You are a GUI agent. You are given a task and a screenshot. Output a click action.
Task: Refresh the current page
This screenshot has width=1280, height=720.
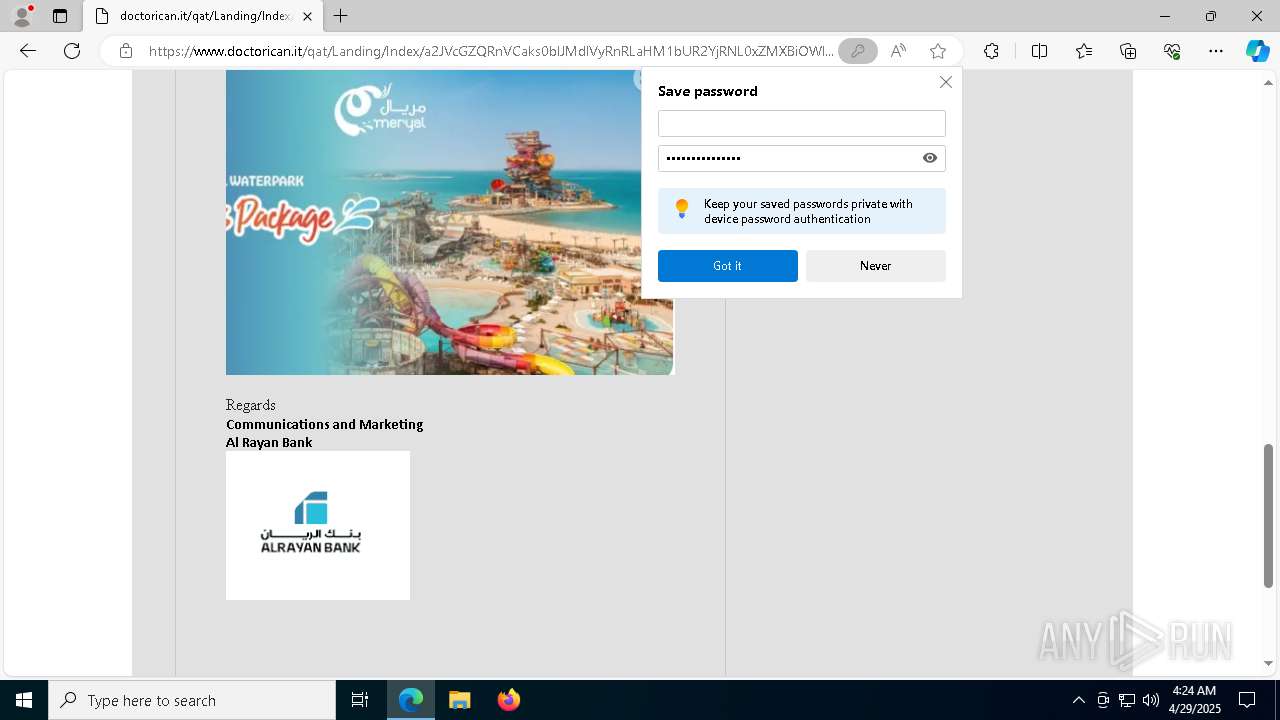tap(72, 51)
